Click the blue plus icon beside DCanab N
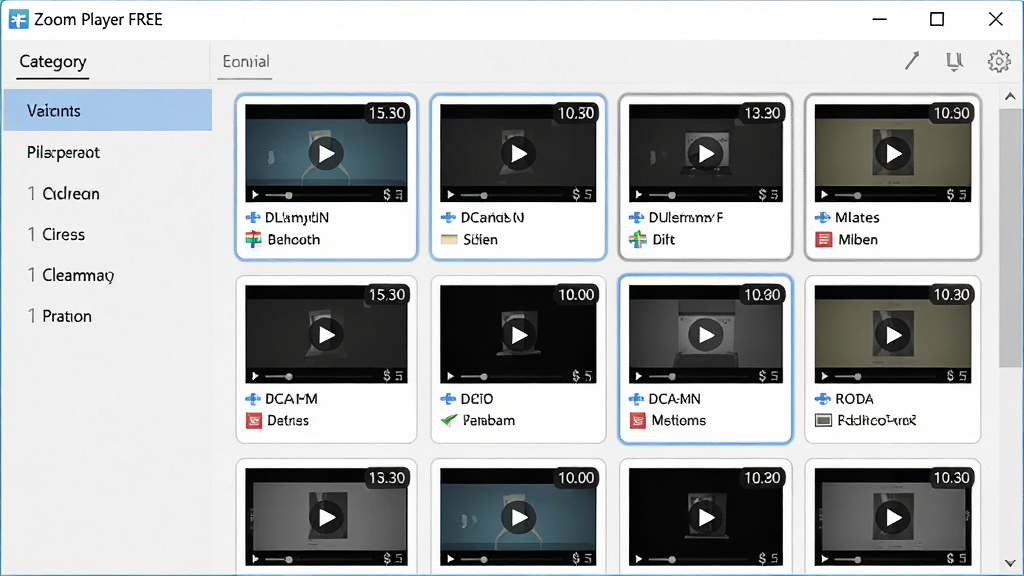The height and width of the screenshot is (576, 1024). [448, 217]
